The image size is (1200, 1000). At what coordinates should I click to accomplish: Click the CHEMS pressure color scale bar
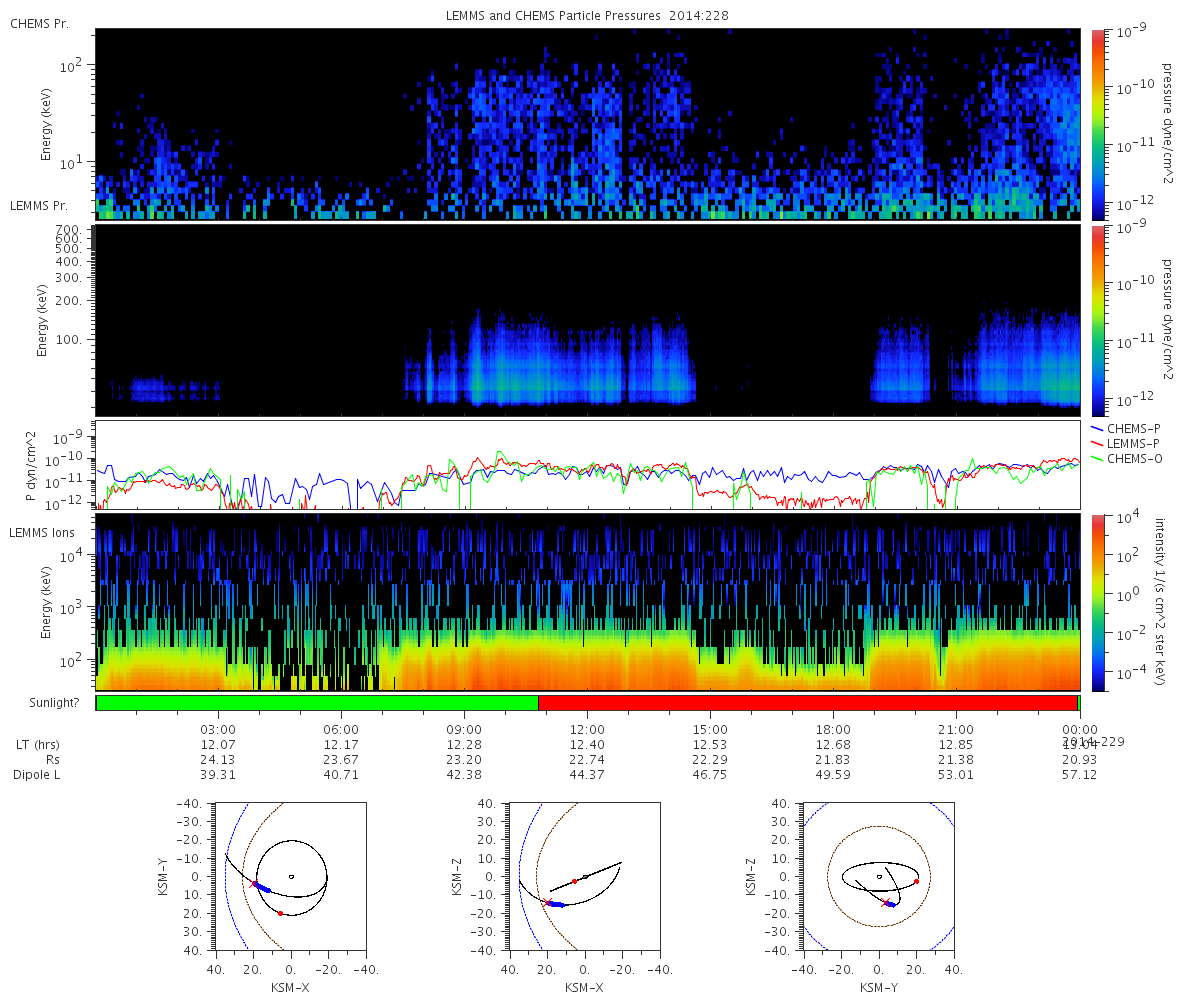pyautogui.click(x=1097, y=124)
